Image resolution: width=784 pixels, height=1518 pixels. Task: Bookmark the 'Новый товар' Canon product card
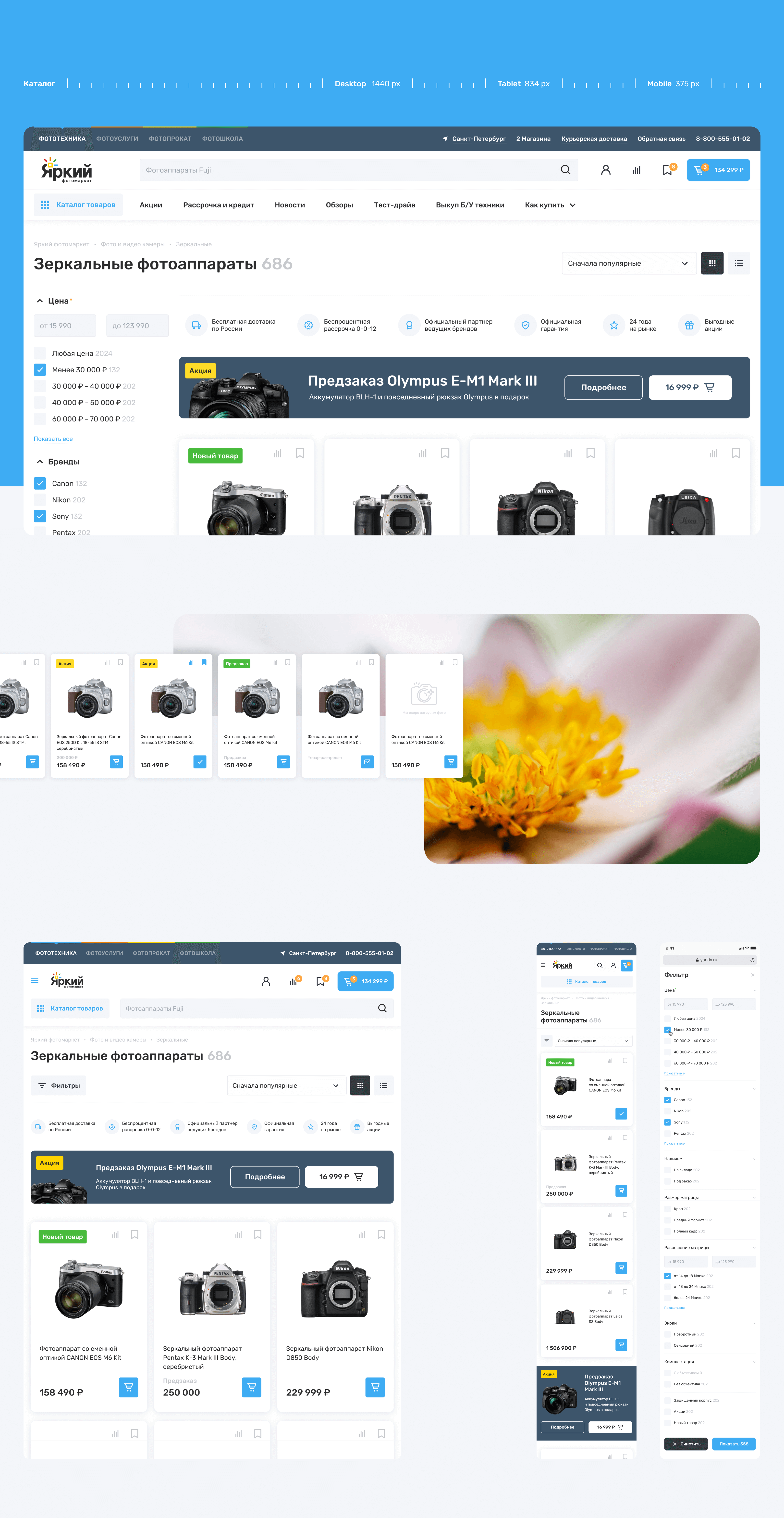click(300, 453)
